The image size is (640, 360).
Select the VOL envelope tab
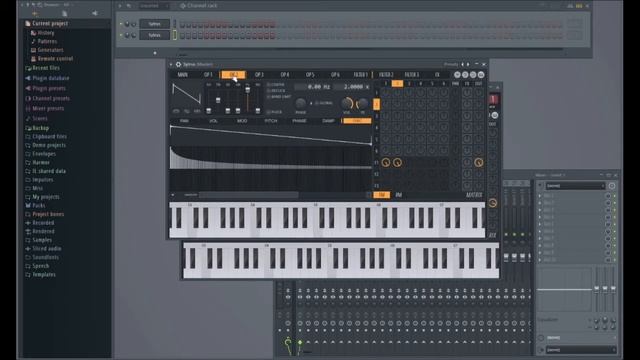click(213, 121)
